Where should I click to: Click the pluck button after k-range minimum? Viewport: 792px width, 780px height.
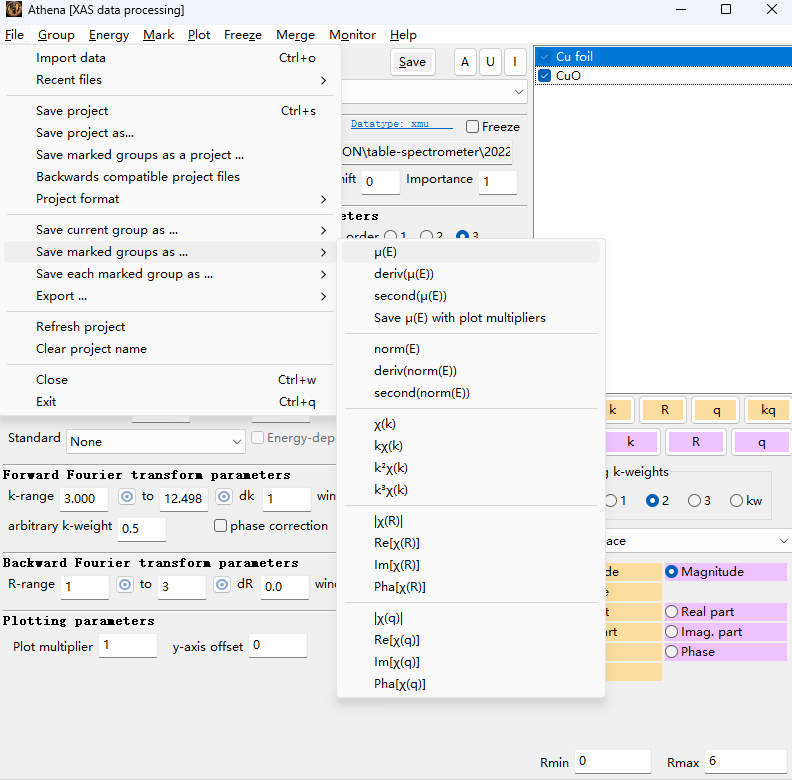(x=127, y=497)
